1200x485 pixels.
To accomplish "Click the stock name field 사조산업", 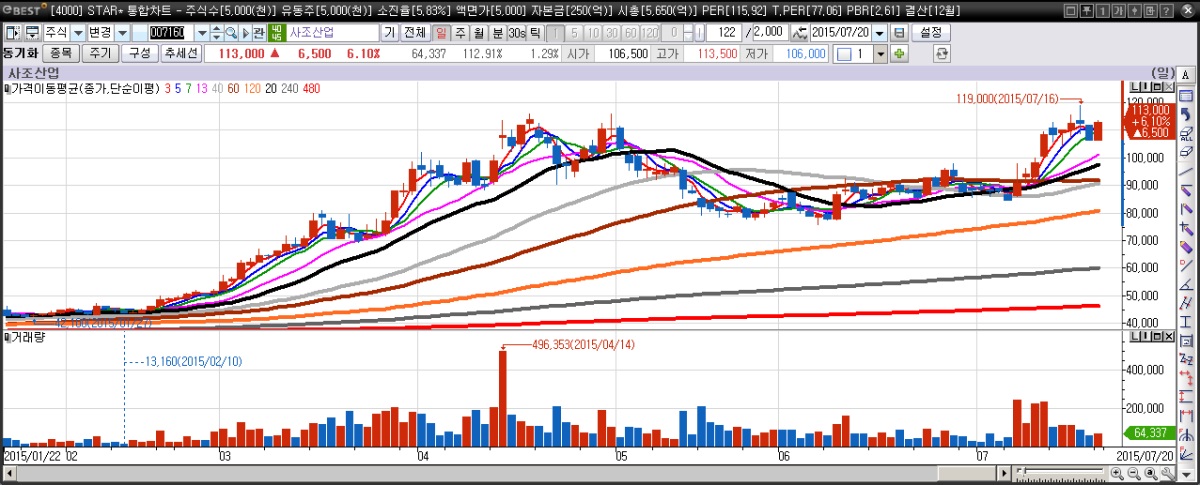I will [332, 32].
